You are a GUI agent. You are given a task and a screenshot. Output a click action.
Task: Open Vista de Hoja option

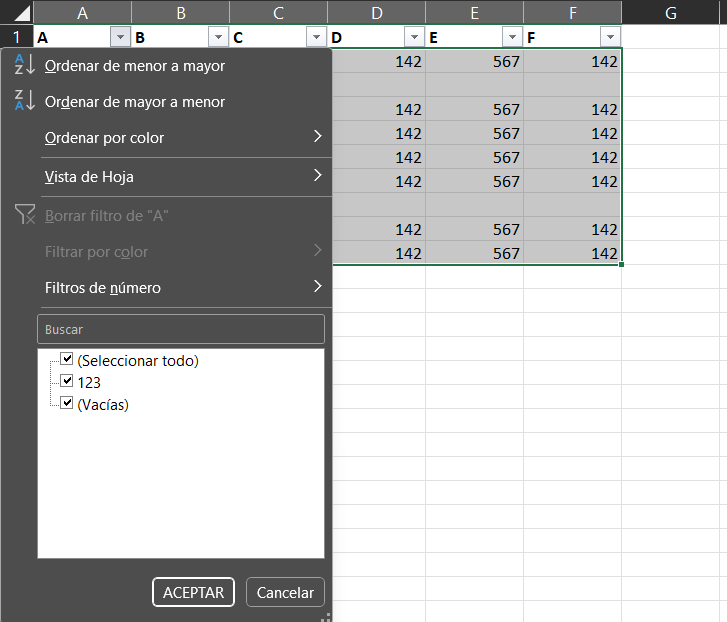[89, 177]
